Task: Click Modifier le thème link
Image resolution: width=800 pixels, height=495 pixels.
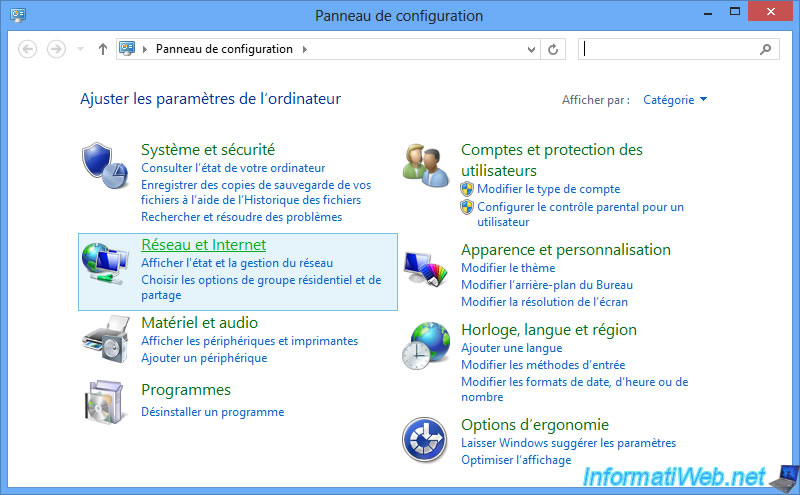Action: click(508, 268)
